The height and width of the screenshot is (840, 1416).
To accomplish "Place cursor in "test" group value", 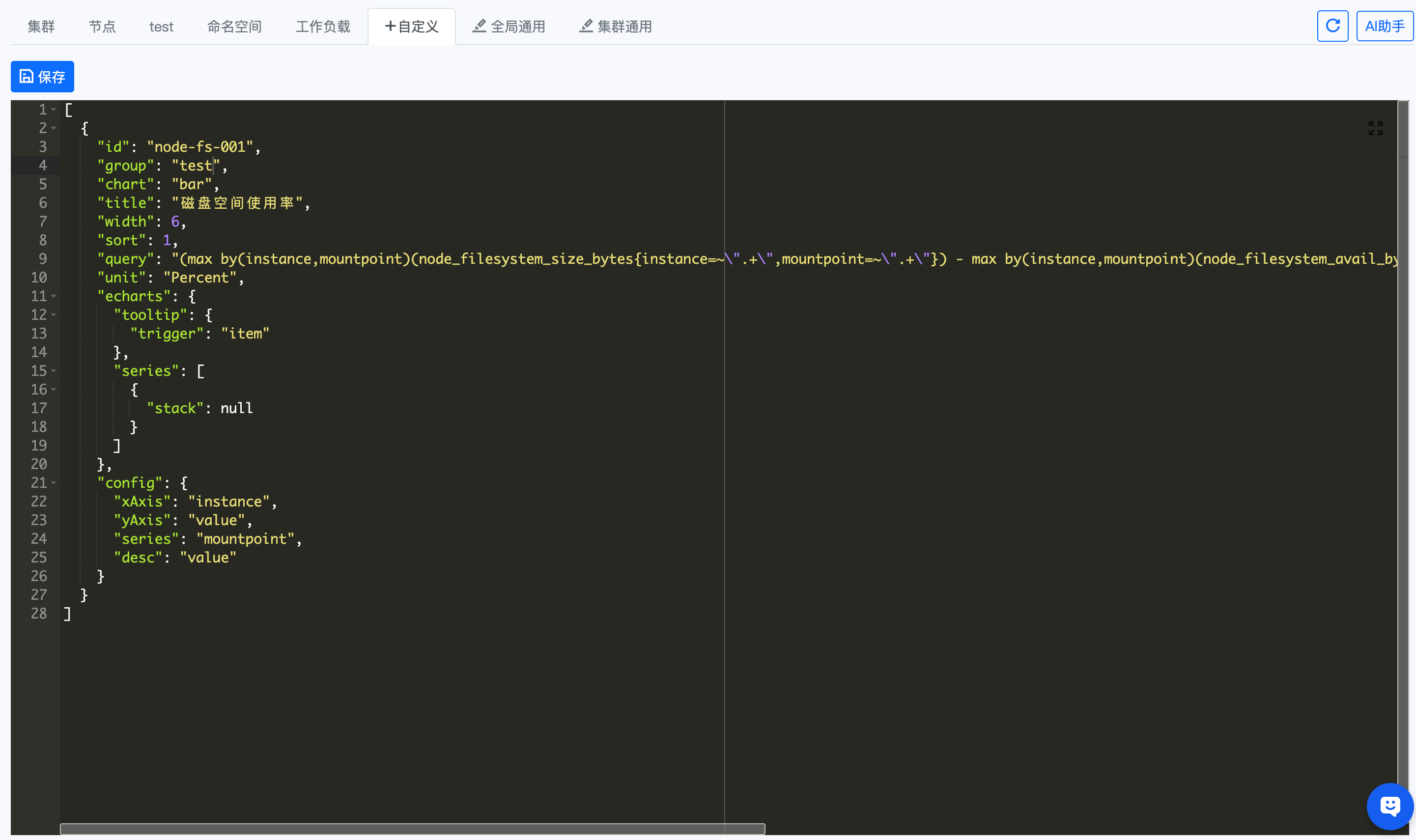I will 196,166.
